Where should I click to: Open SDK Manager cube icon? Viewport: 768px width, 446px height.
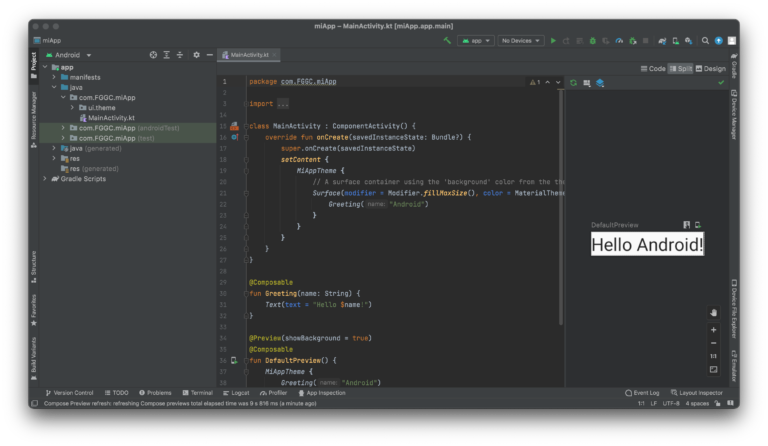coord(689,41)
